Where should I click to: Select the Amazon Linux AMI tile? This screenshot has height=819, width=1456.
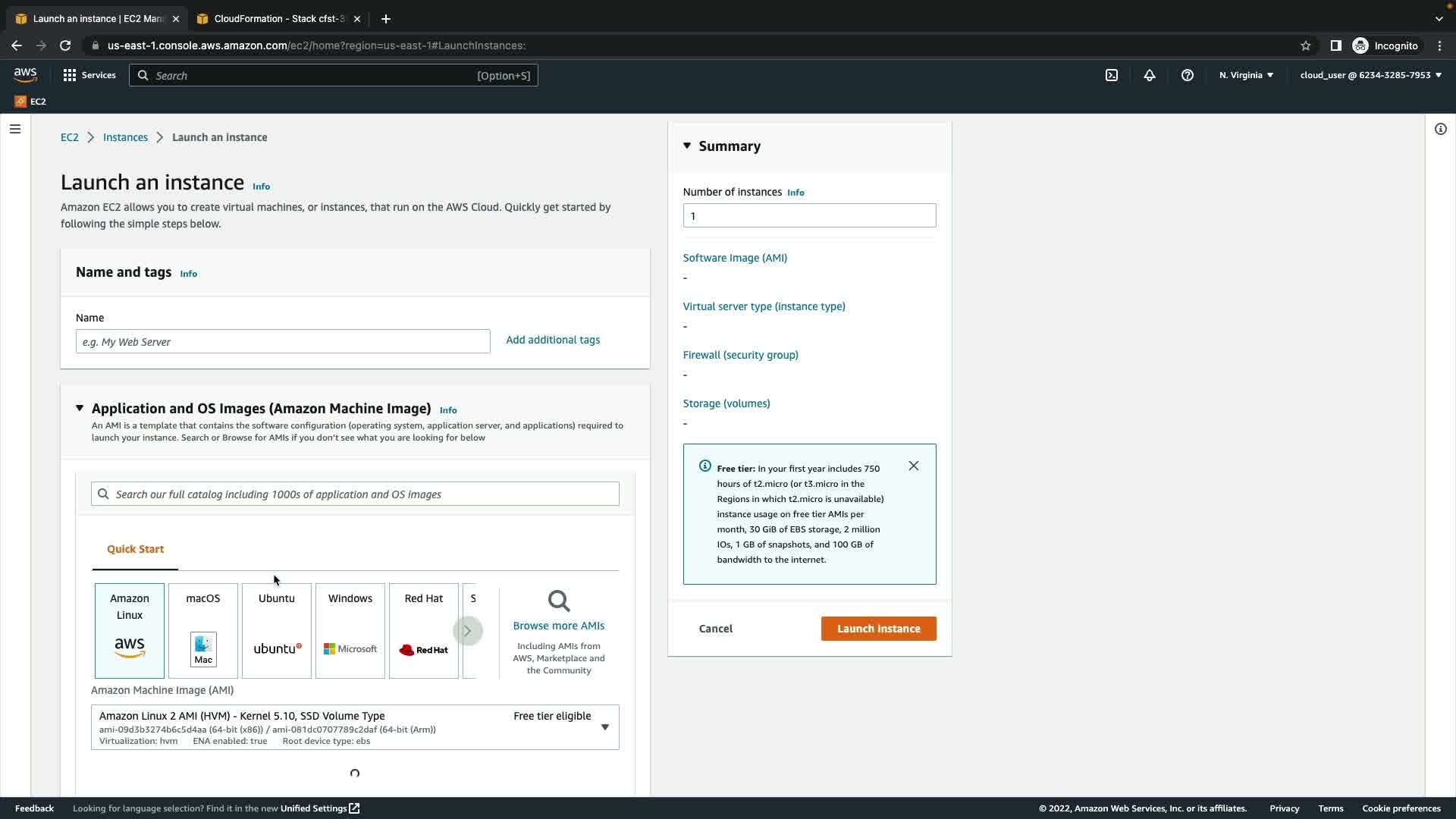pyautogui.click(x=130, y=630)
